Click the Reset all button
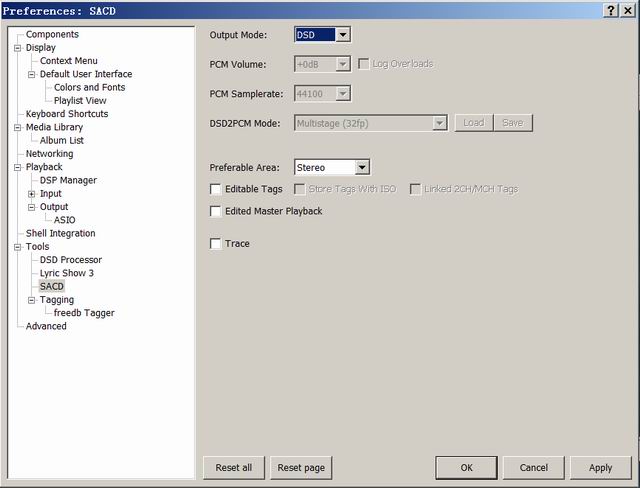 tap(233, 467)
